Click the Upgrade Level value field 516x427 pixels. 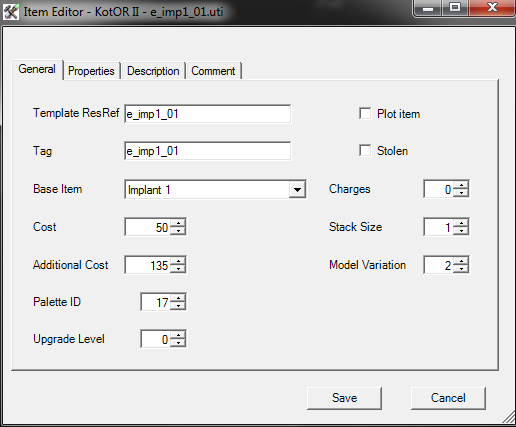[156, 339]
